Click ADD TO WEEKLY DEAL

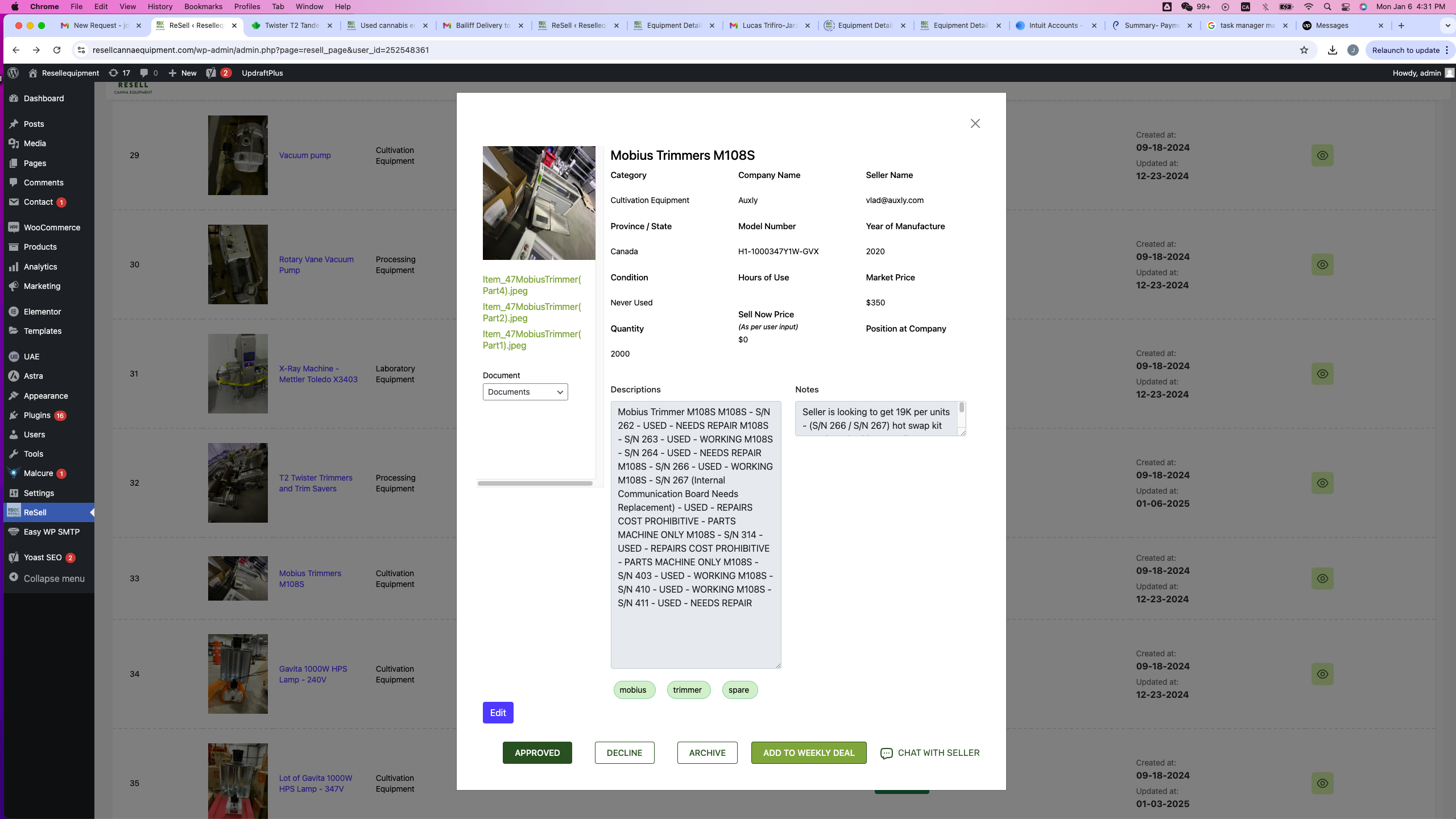[809, 753]
